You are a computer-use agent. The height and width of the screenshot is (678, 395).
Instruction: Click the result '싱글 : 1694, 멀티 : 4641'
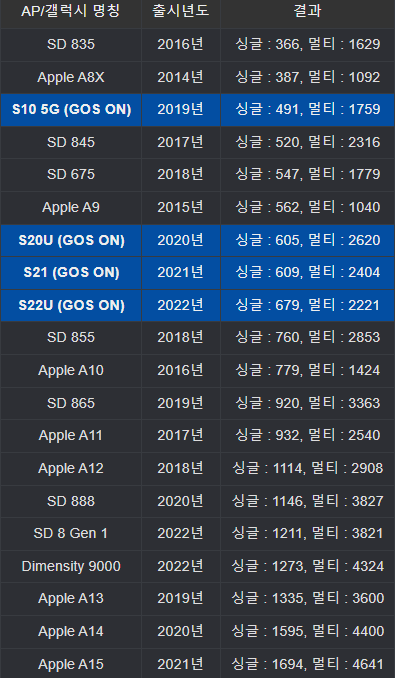308,663
